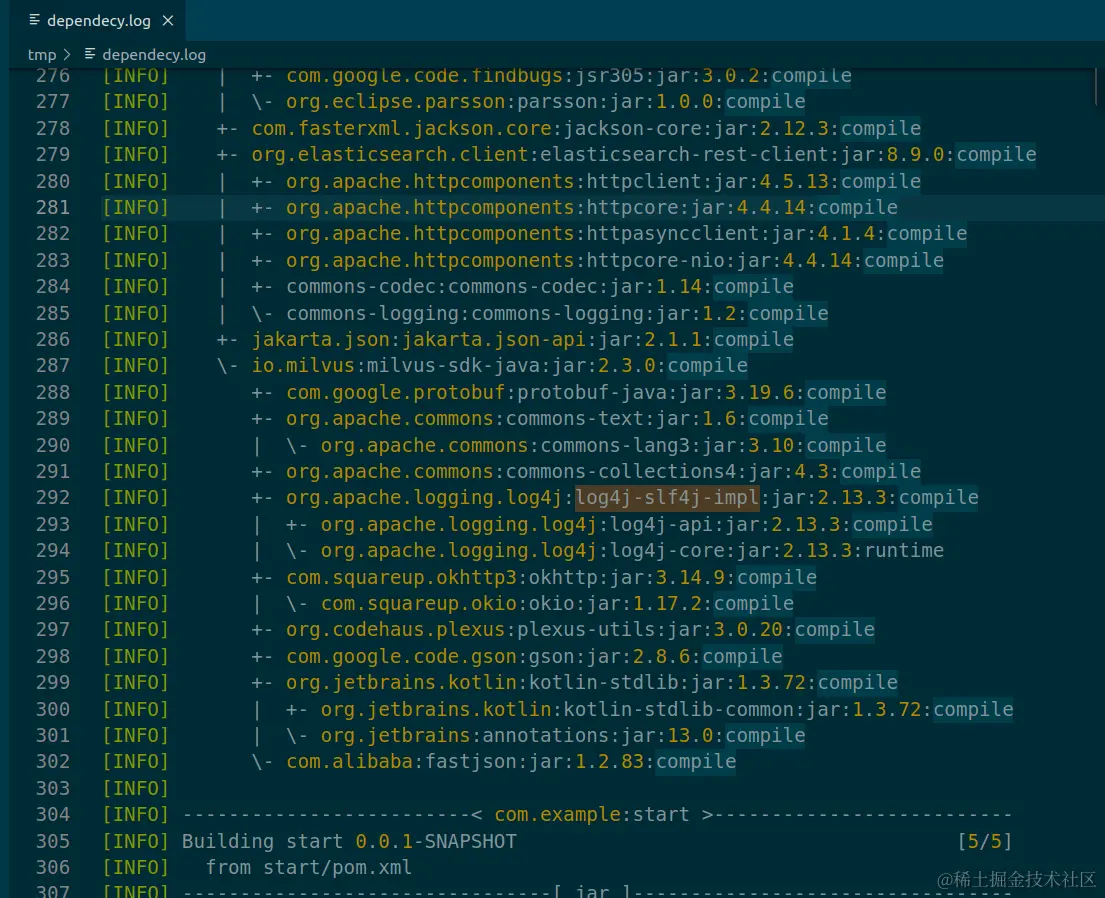Open the tmp breadcrumb folder
The width and height of the screenshot is (1105, 898).
pyautogui.click(x=42, y=54)
